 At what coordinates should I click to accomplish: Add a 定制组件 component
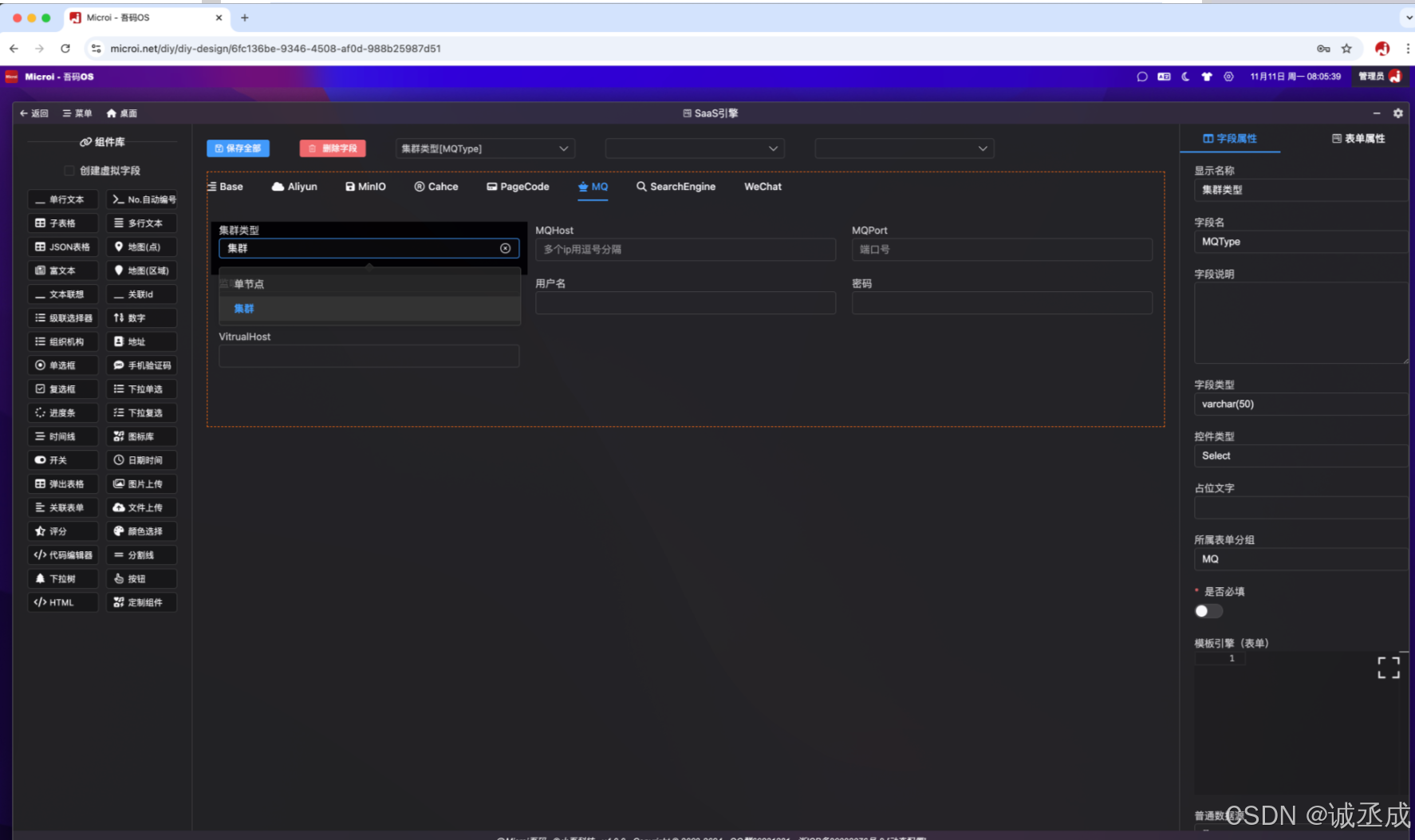tap(142, 602)
